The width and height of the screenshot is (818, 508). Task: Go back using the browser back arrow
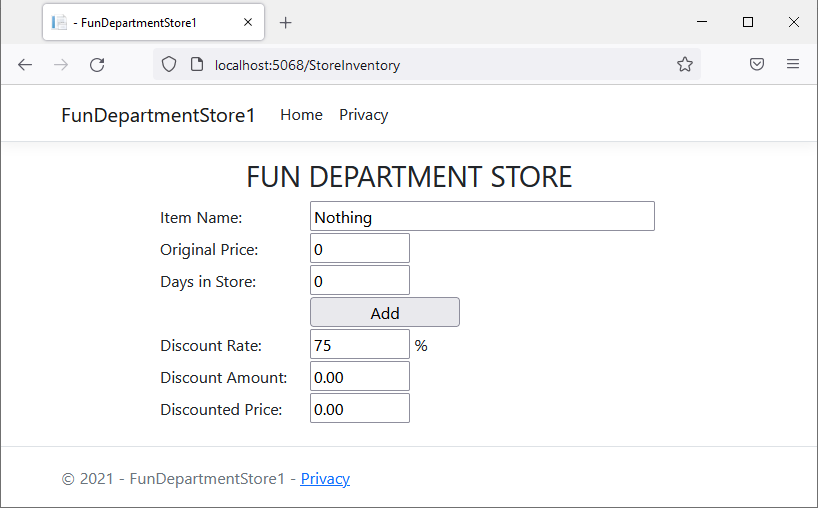click(x=25, y=65)
